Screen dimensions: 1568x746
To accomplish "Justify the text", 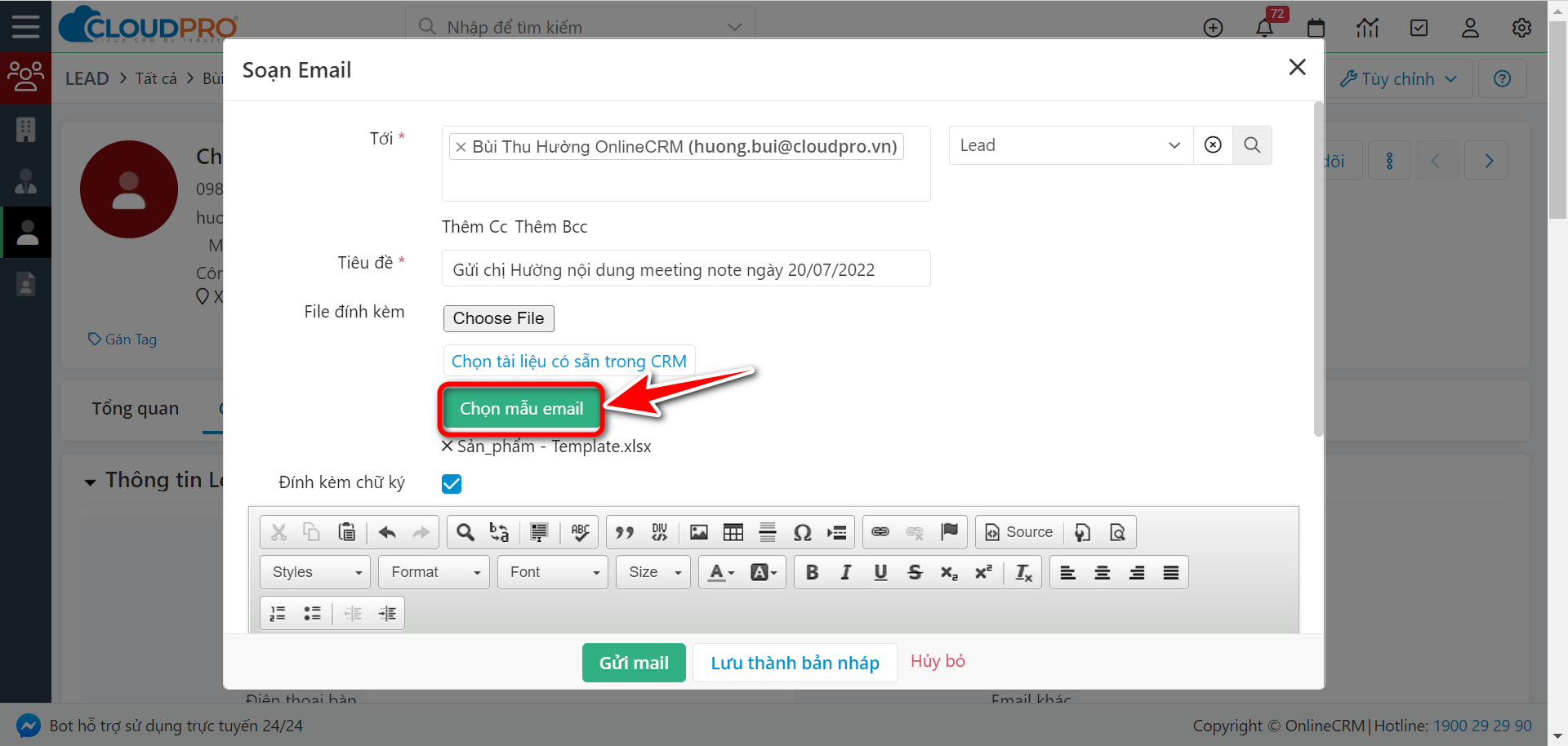I will 1170,572.
